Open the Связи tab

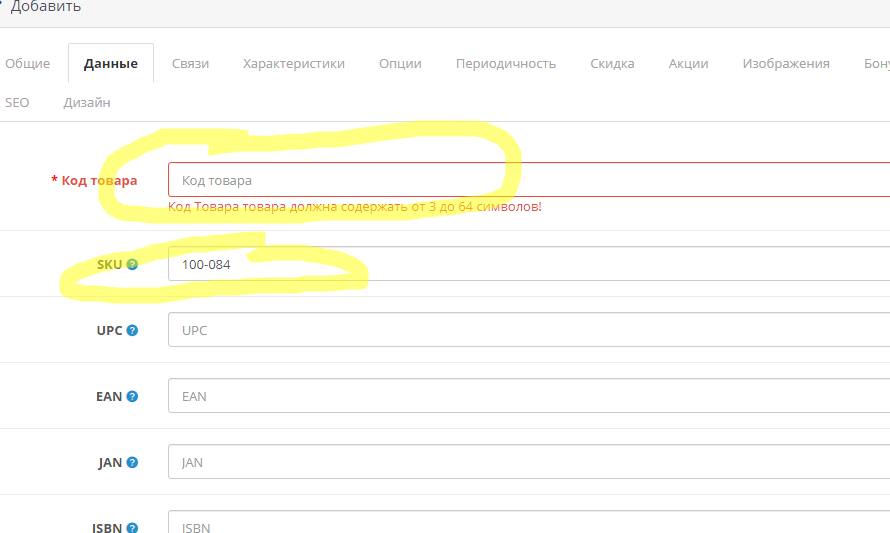tap(190, 63)
